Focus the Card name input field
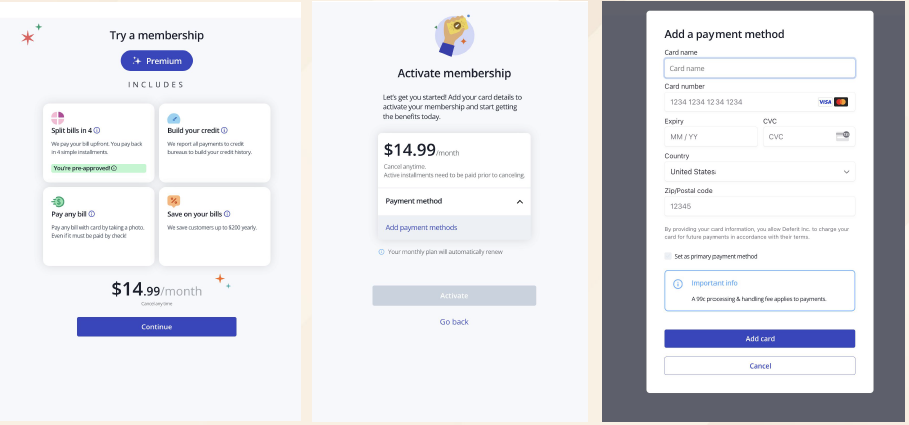 pyautogui.click(x=759, y=68)
